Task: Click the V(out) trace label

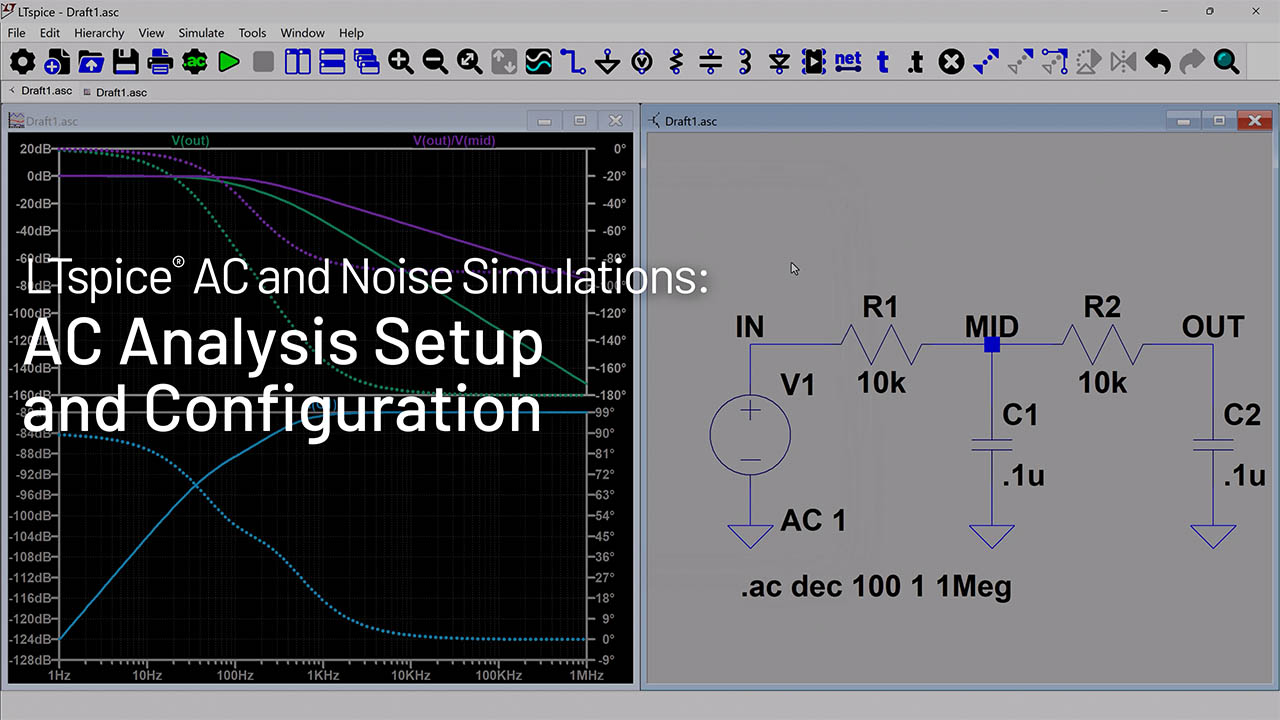Action: (x=190, y=141)
